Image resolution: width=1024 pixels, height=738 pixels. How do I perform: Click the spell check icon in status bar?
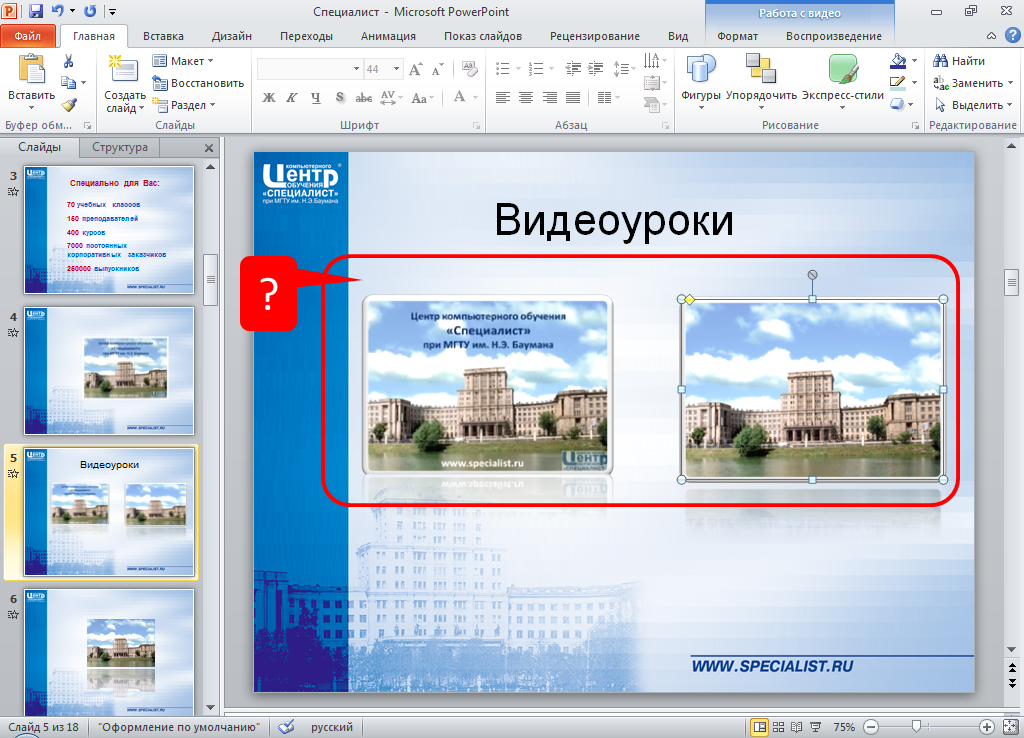click(x=286, y=727)
